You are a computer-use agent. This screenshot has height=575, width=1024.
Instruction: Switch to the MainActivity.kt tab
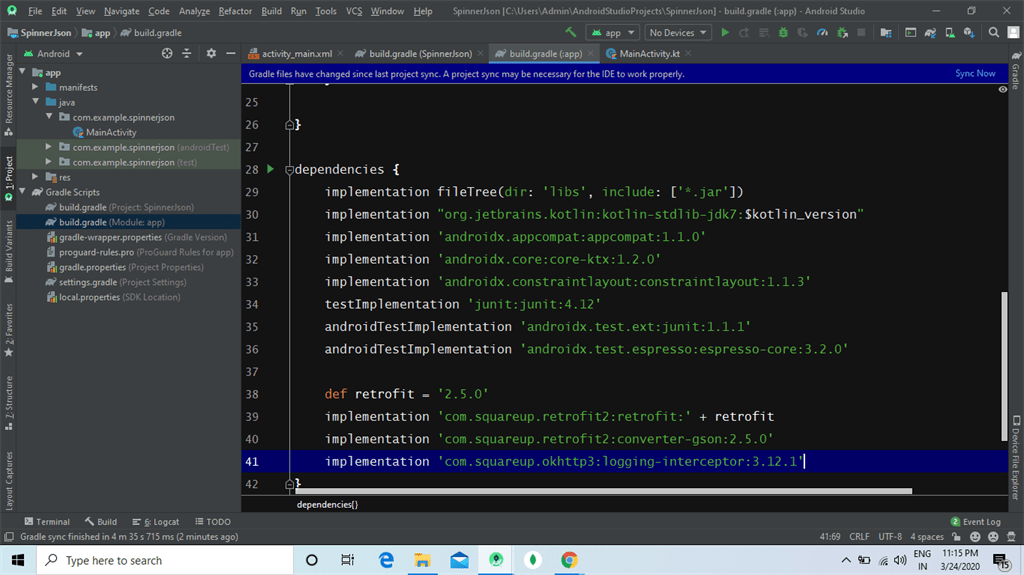649,54
